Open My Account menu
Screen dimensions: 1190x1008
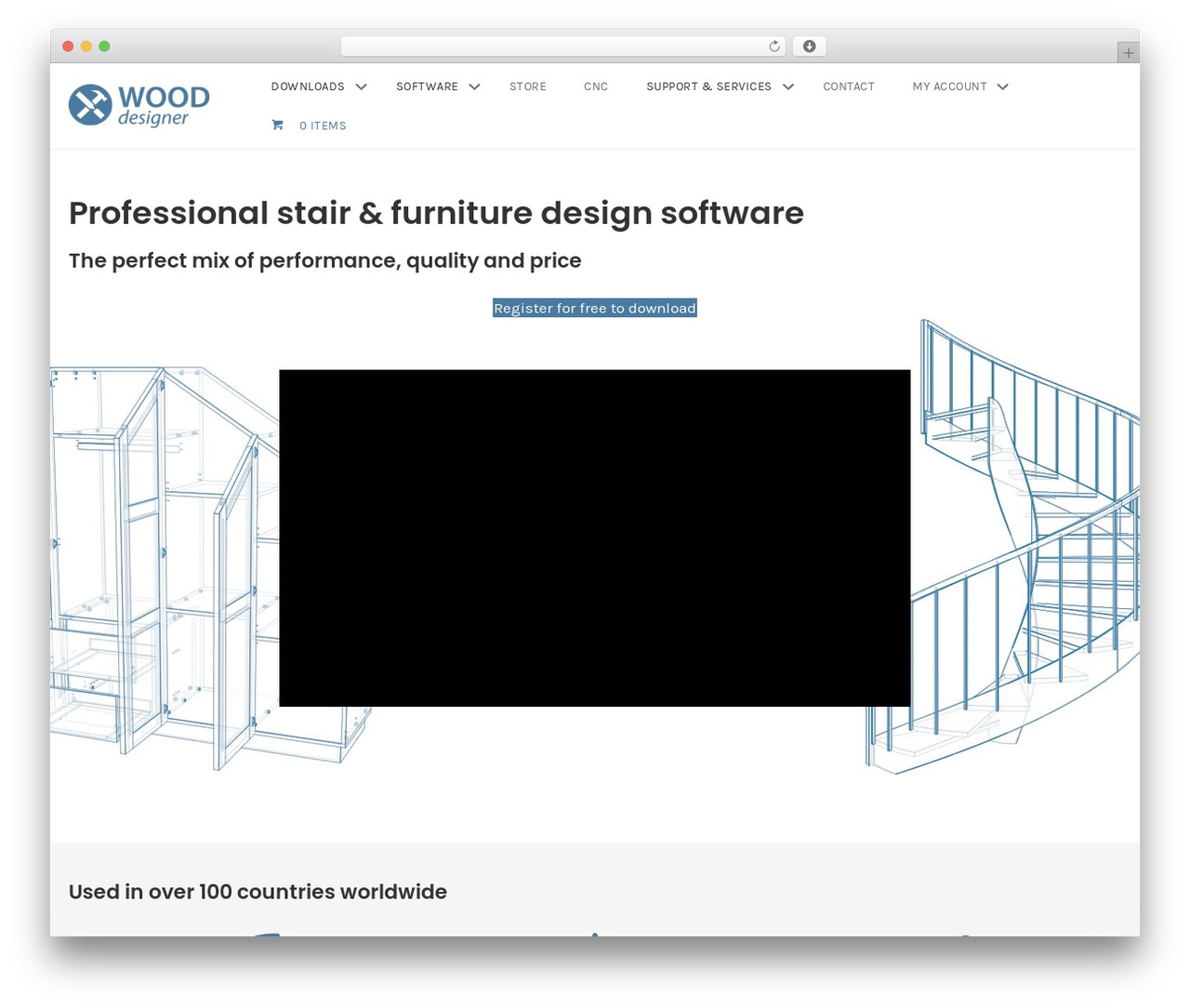949,86
